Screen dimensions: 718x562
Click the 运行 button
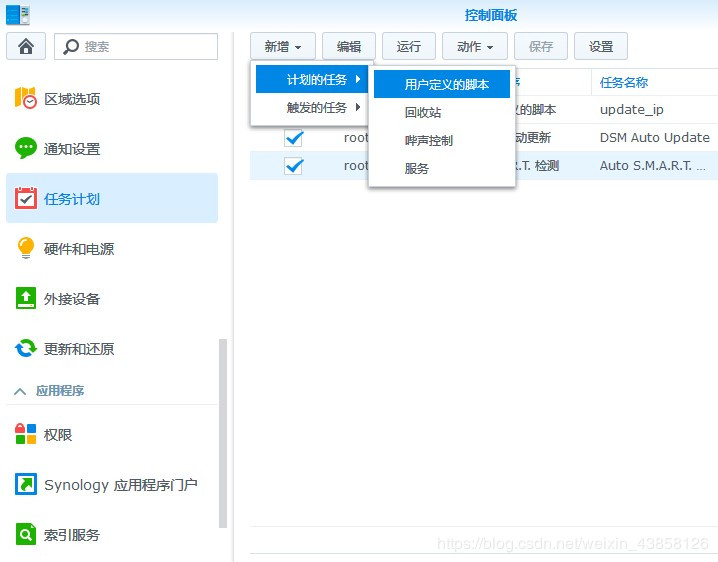coord(409,46)
